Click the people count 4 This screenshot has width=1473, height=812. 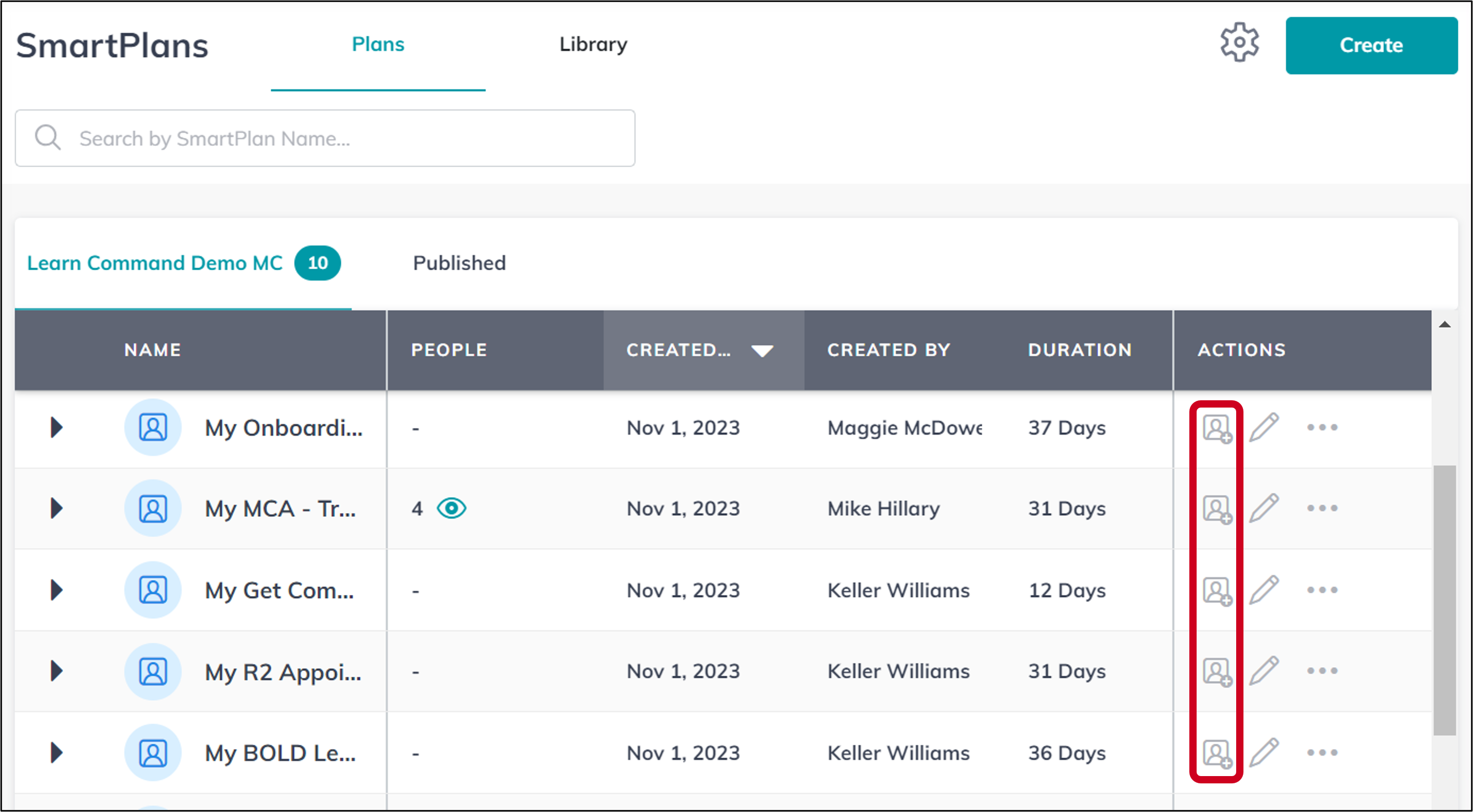point(417,509)
